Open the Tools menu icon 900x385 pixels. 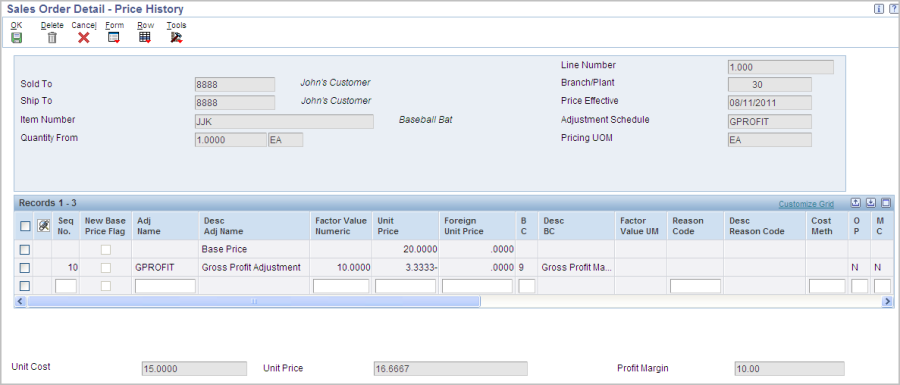click(x=176, y=38)
